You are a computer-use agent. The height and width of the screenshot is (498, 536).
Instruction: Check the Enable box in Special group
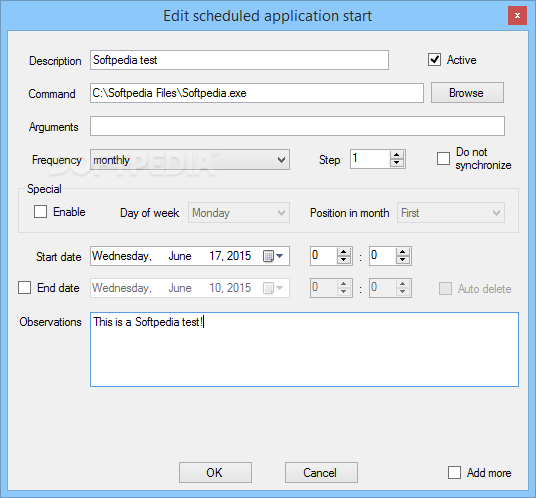pyautogui.click(x=40, y=212)
